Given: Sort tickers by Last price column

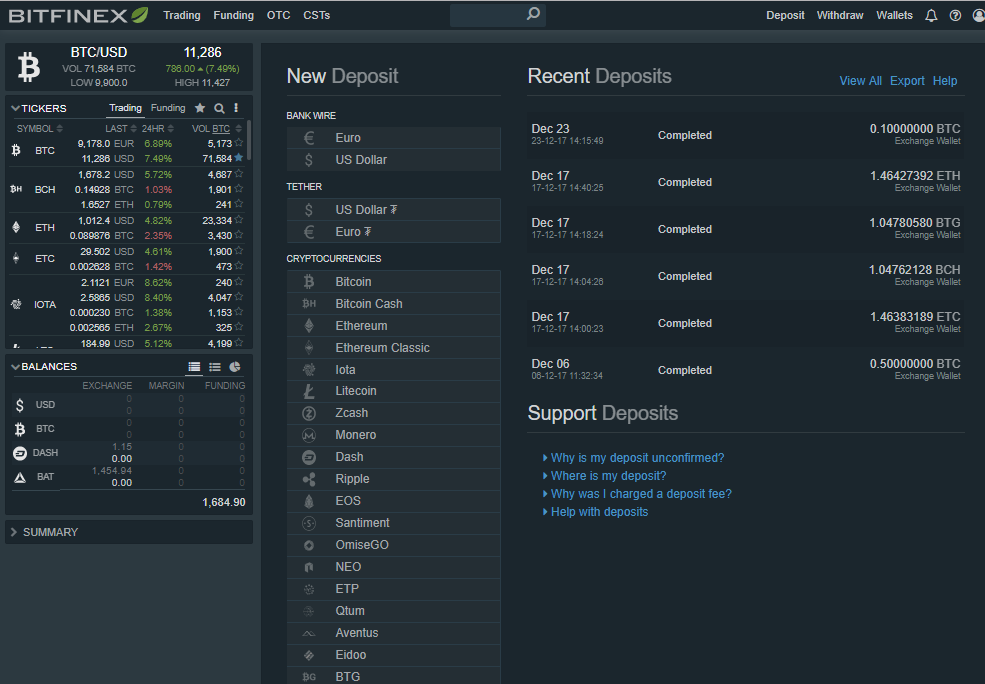Looking at the screenshot, I should (121, 128).
